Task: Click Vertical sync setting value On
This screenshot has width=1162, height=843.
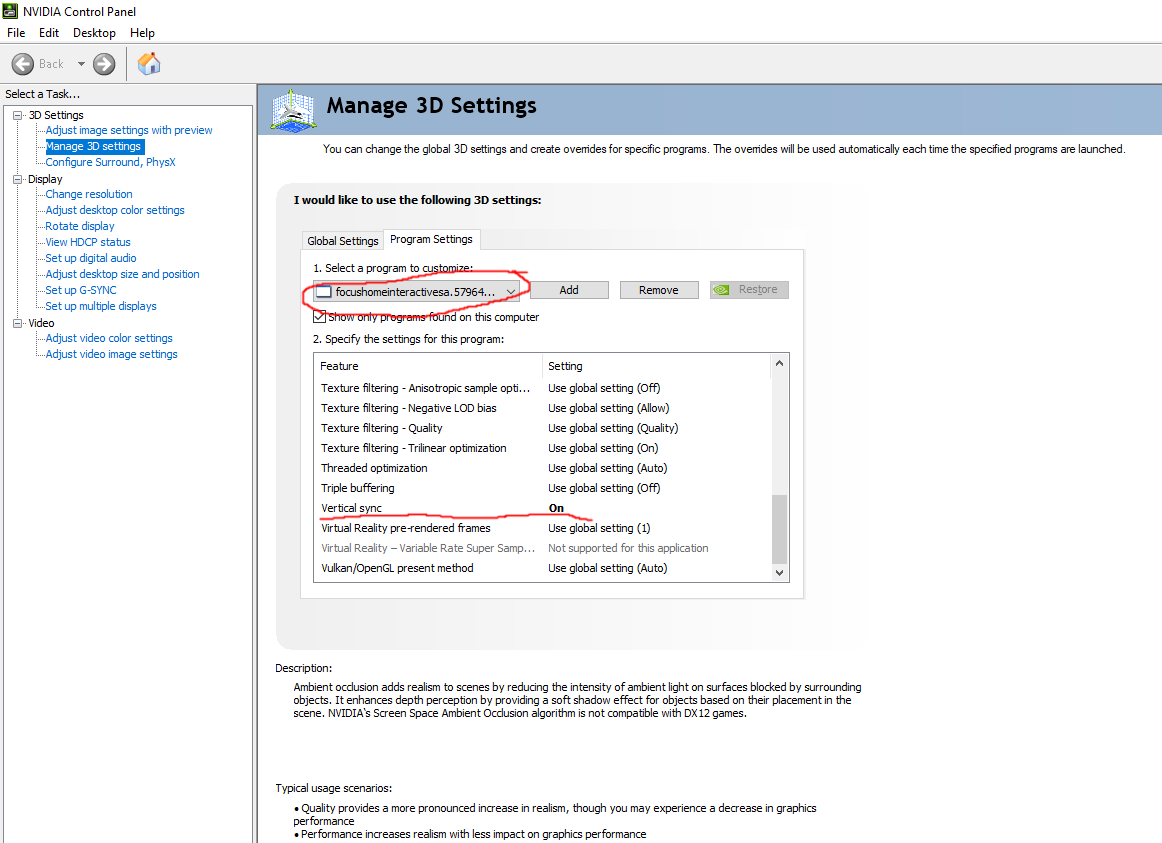Action: tap(557, 508)
